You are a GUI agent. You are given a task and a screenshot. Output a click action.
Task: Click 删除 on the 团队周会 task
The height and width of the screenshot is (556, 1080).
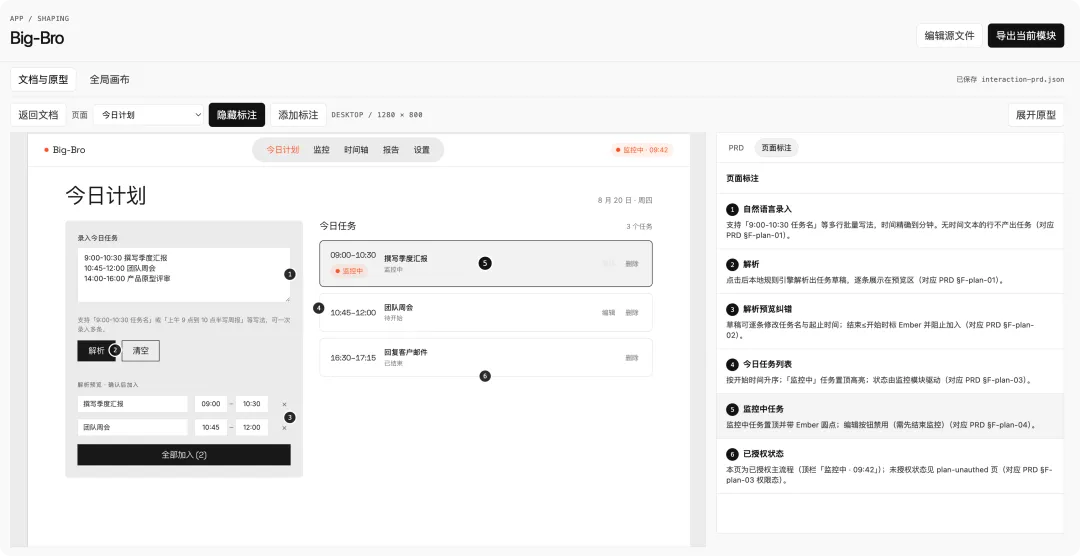click(x=632, y=313)
